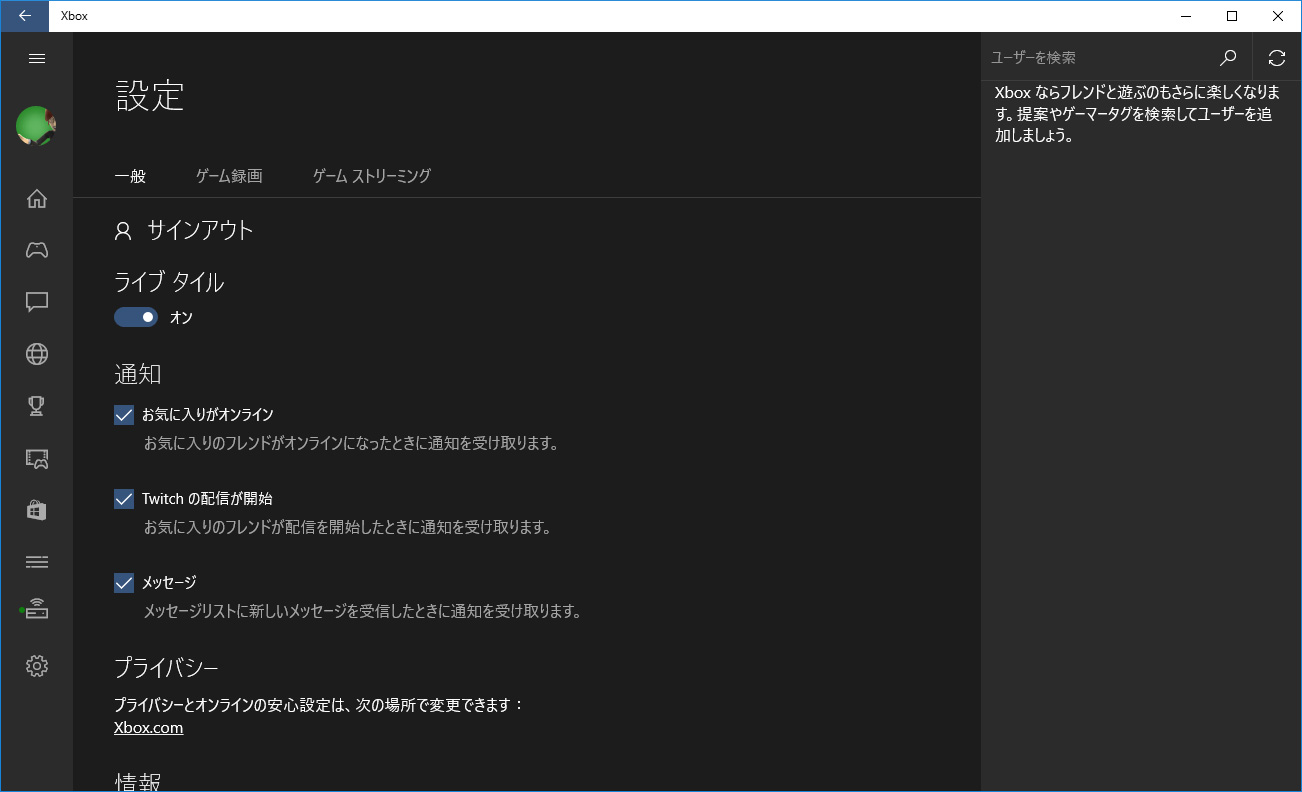The height and width of the screenshot is (792, 1302).
Task: Click the back arrow in title bar
Action: (24, 16)
